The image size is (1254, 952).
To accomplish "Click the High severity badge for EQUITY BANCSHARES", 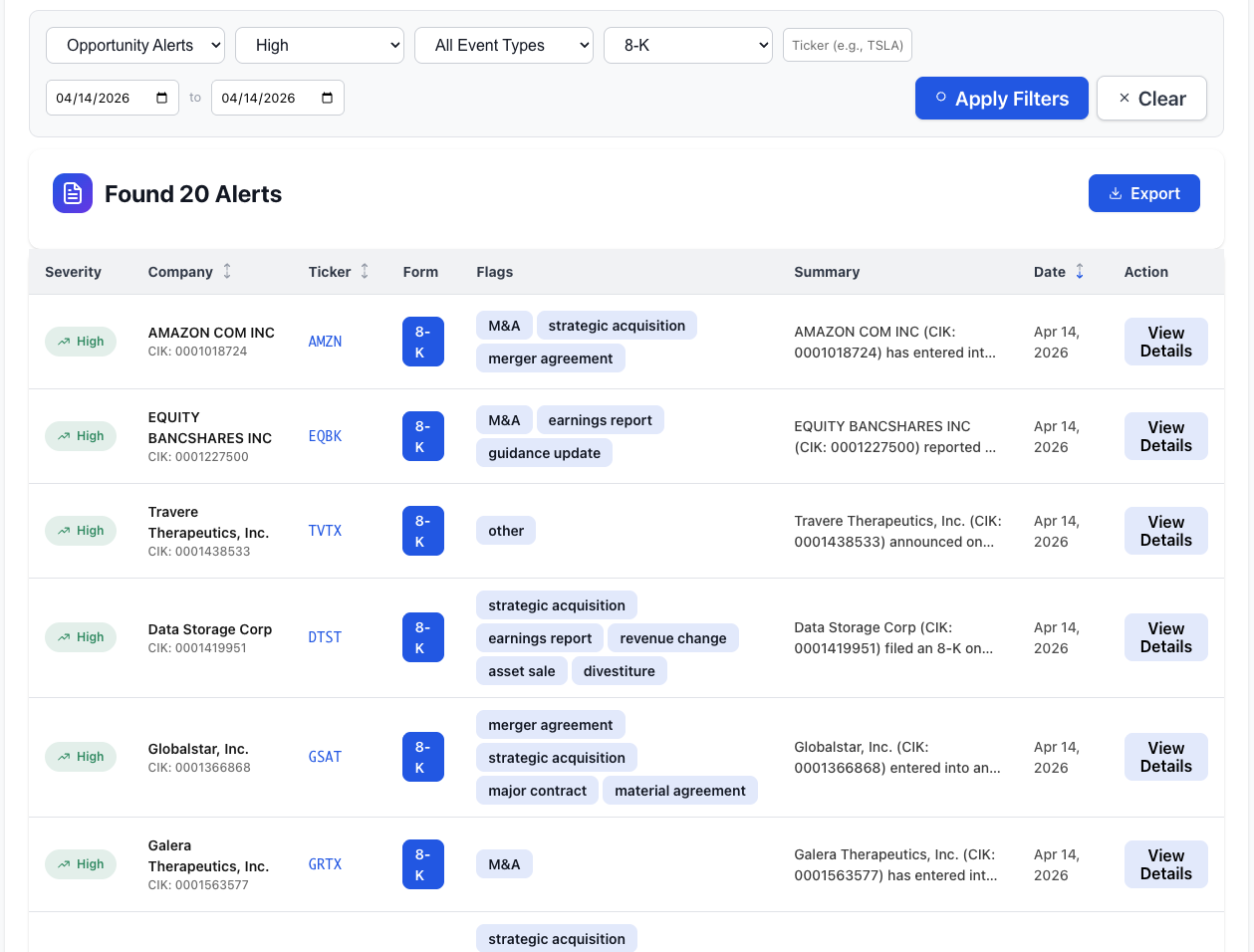I will point(81,436).
